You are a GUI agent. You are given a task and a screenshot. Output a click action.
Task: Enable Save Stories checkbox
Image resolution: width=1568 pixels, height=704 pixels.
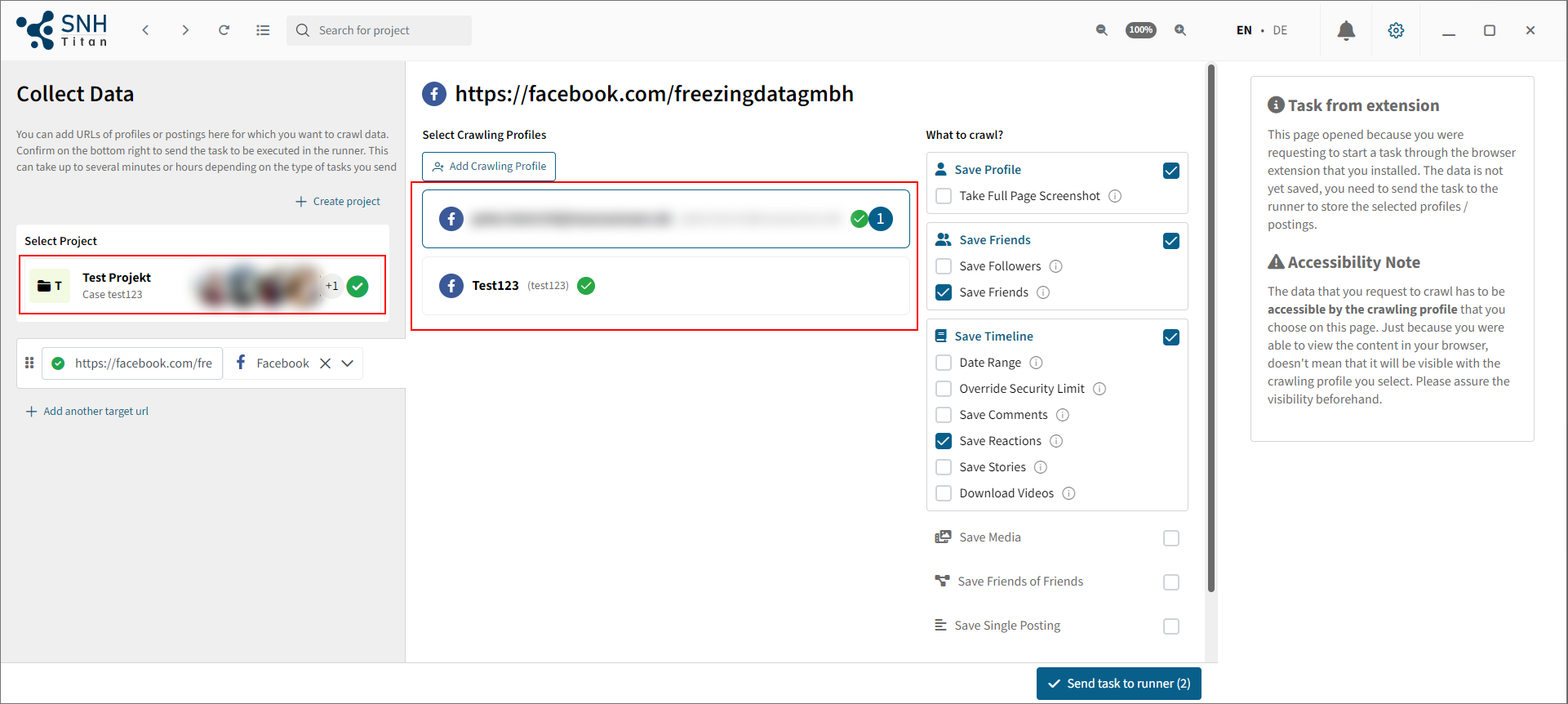pos(944,467)
